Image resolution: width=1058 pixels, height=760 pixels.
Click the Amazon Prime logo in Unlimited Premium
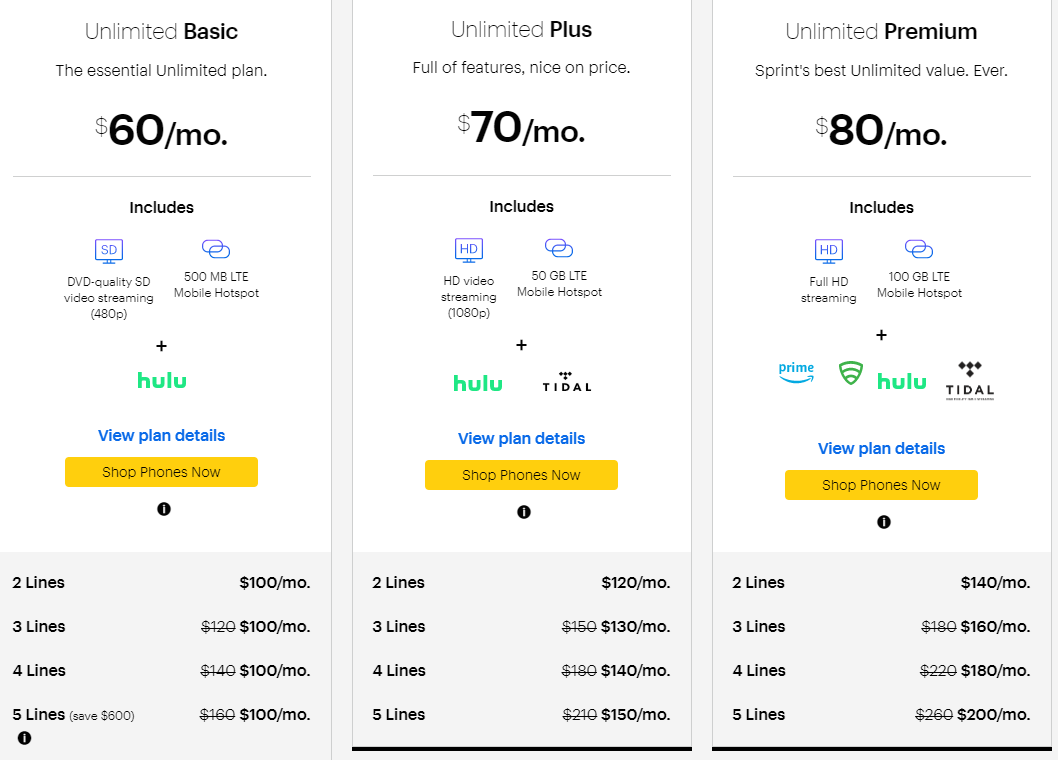(796, 372)
